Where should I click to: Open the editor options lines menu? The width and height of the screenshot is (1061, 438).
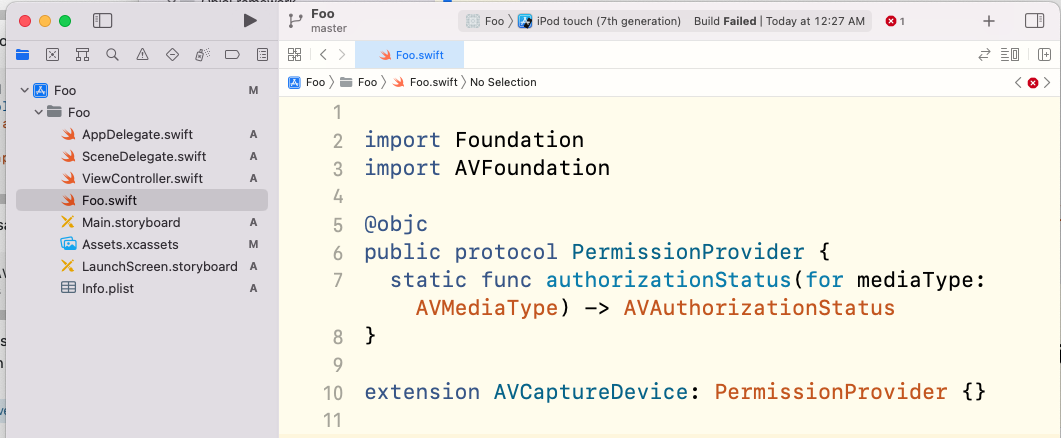tap(1010, 55)
